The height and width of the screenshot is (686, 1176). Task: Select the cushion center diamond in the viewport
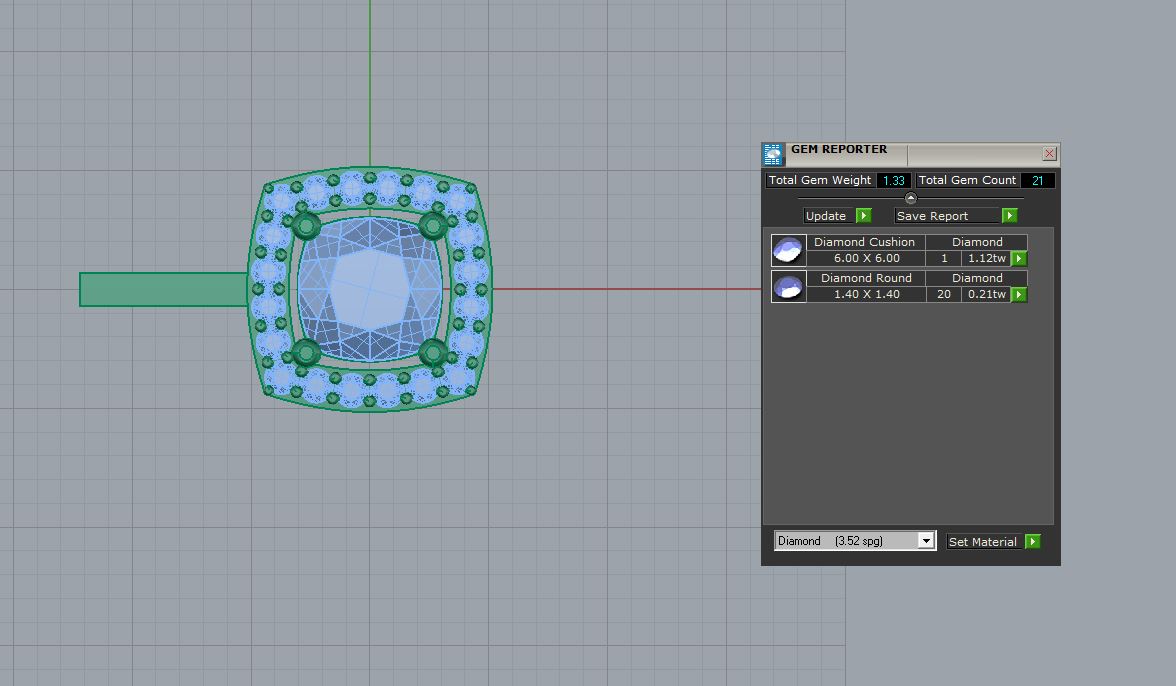tap(369, 288)
